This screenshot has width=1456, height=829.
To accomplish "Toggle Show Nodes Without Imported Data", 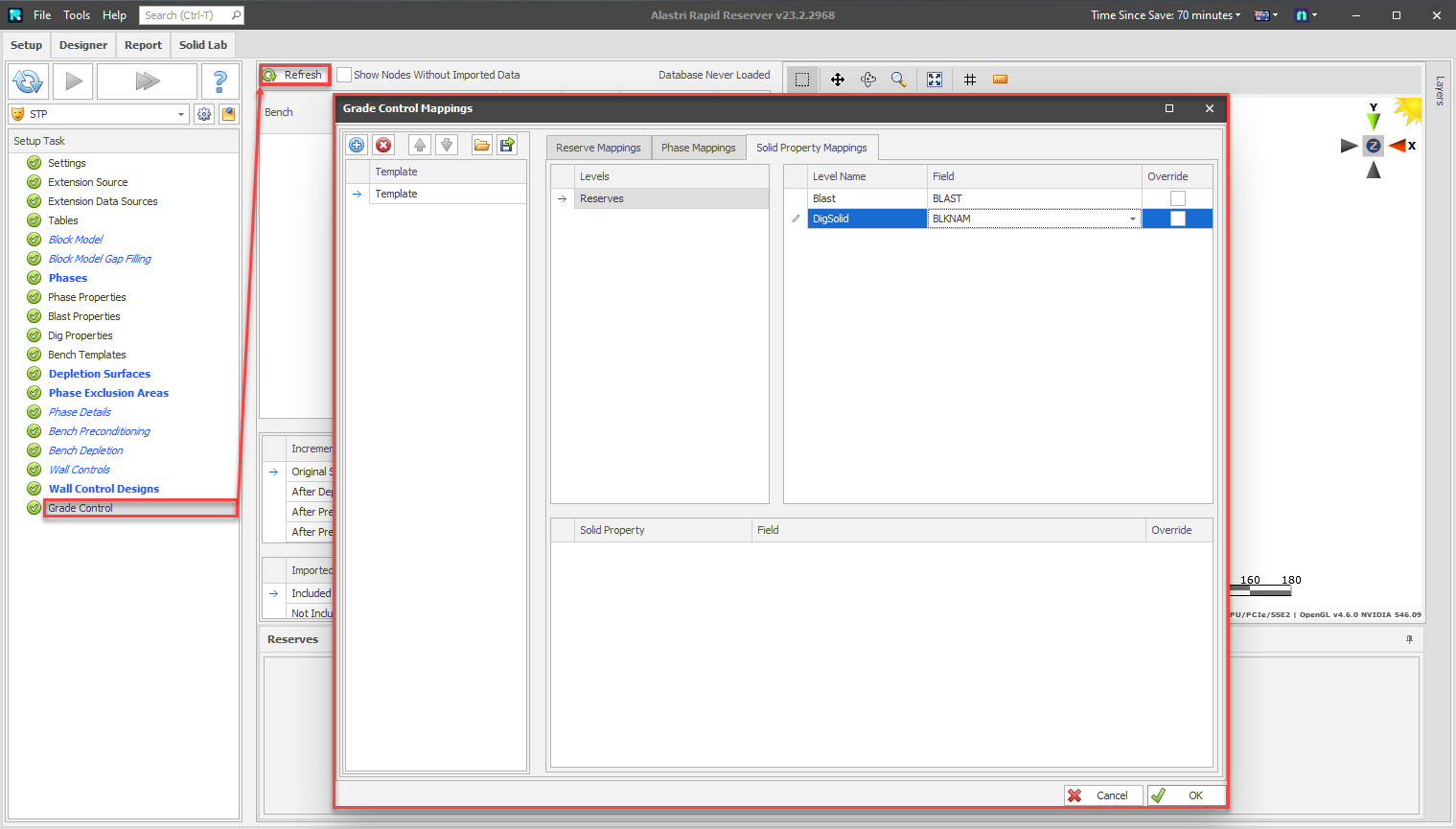I will pos(344,75).
